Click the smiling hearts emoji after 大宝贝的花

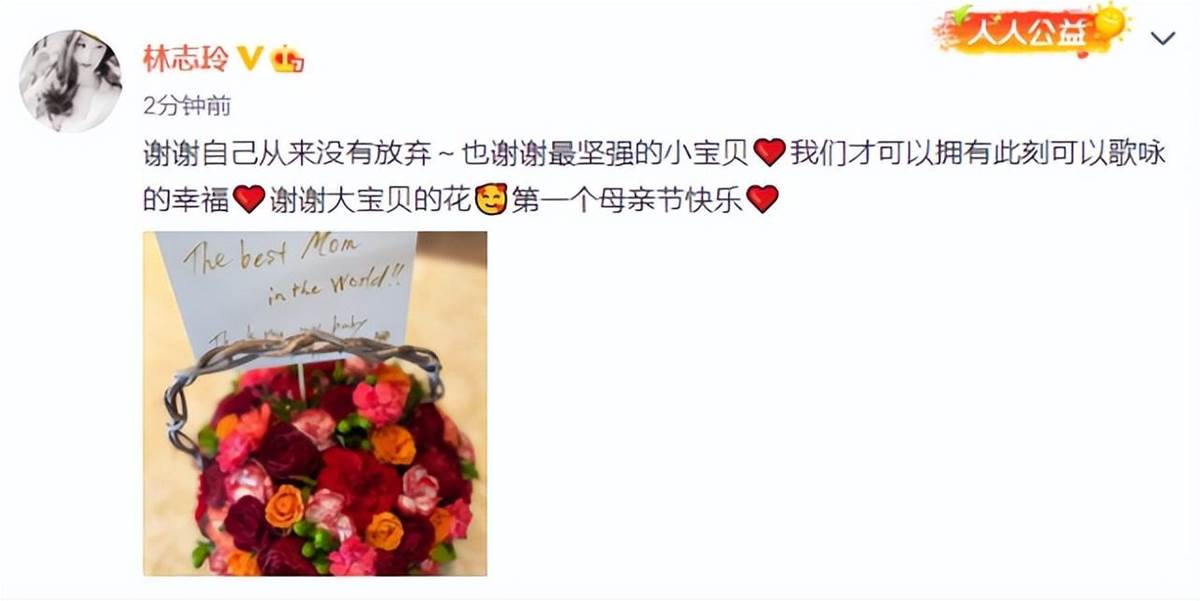pyautogui.click(x=490, y=200)
